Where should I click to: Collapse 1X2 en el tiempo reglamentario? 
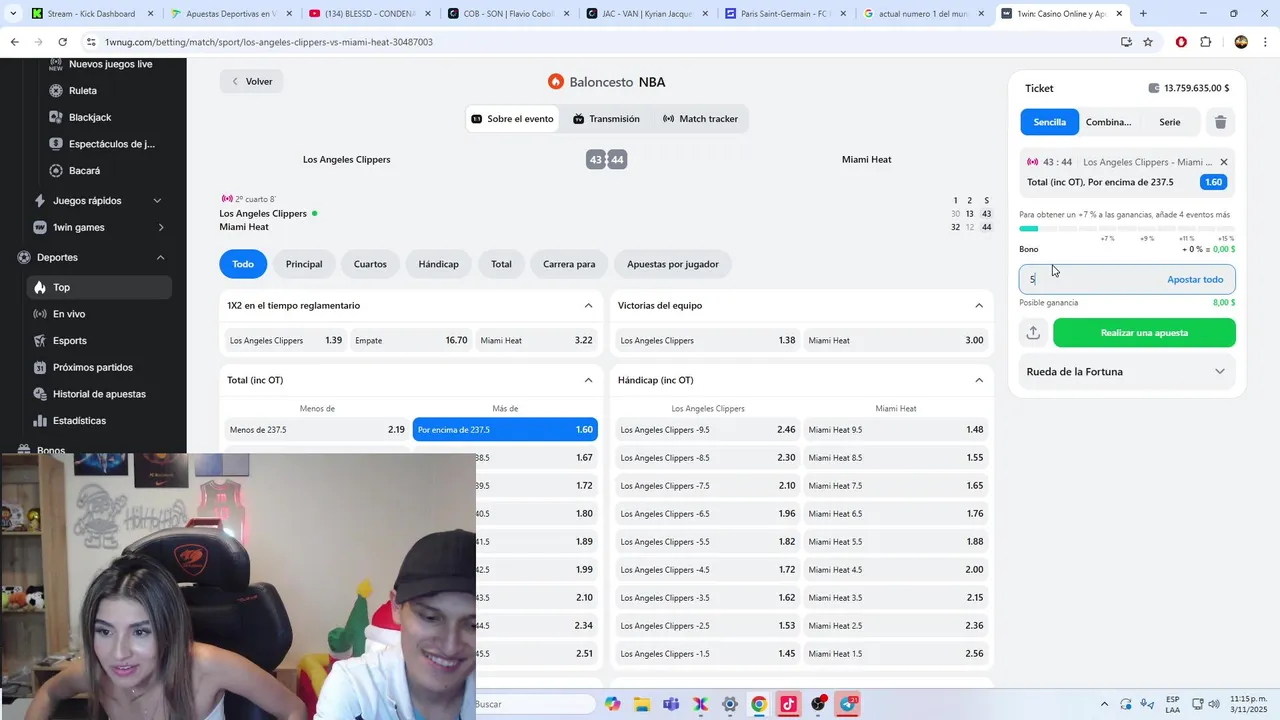coord(588,305)
